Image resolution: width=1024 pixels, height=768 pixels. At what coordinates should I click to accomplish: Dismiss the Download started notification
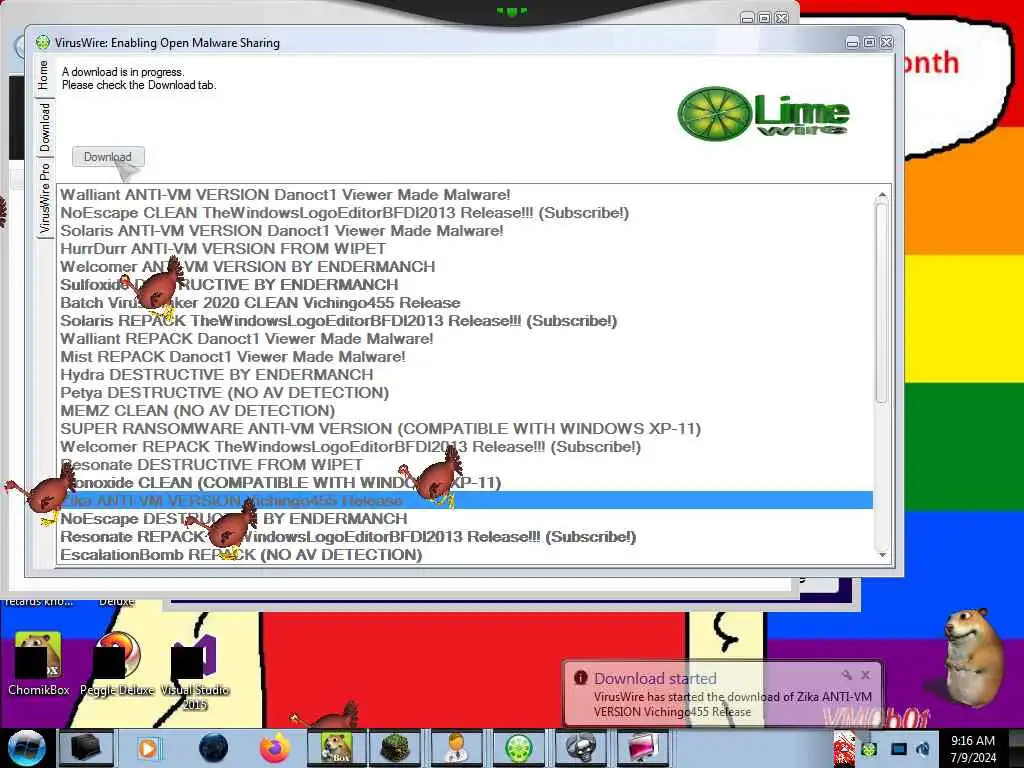[865, 675]
